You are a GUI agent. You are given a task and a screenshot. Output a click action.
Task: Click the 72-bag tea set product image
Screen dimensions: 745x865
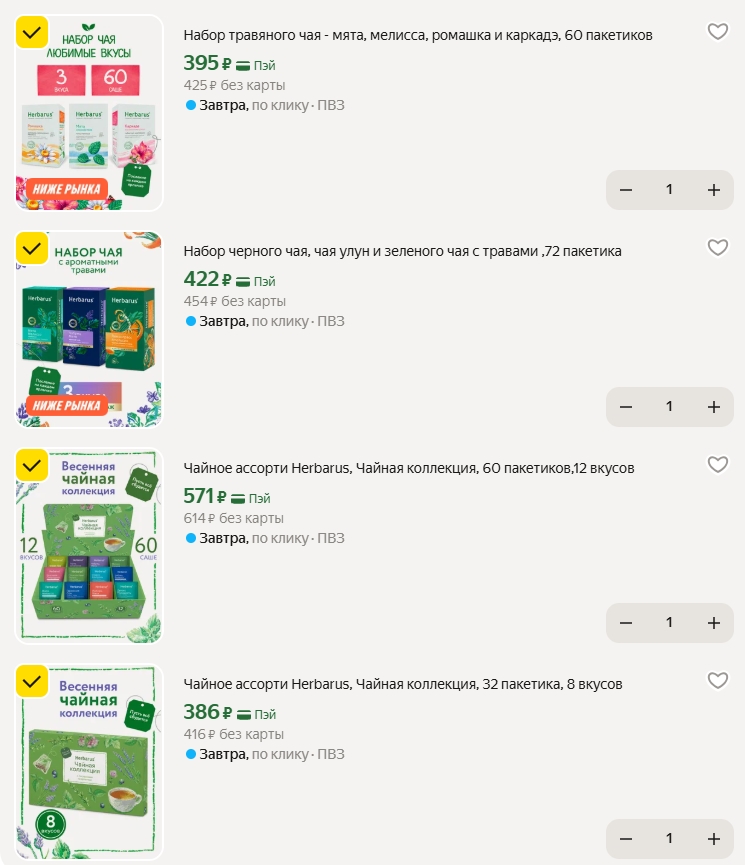[89, 330]
